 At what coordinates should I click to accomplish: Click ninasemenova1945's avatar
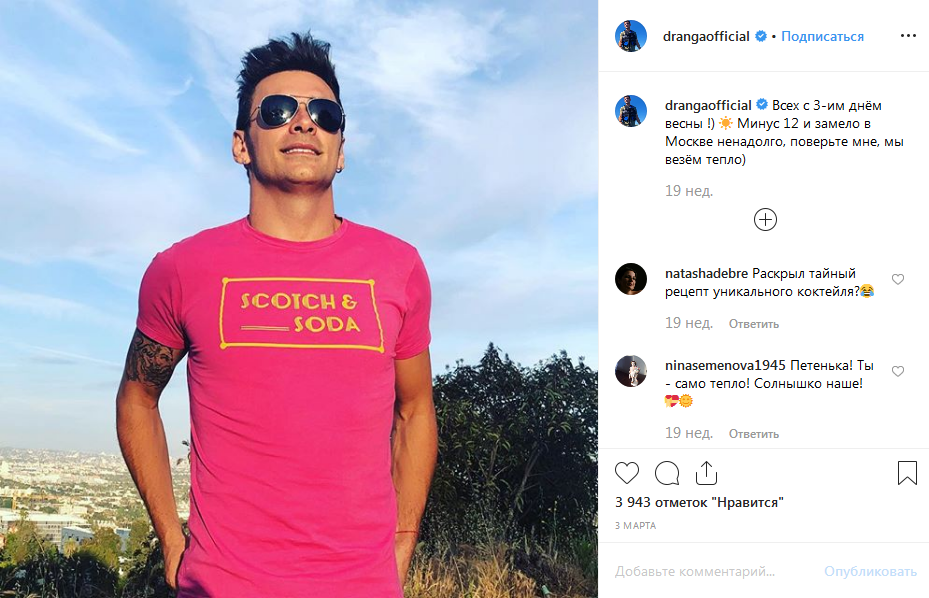pos(631,371)
